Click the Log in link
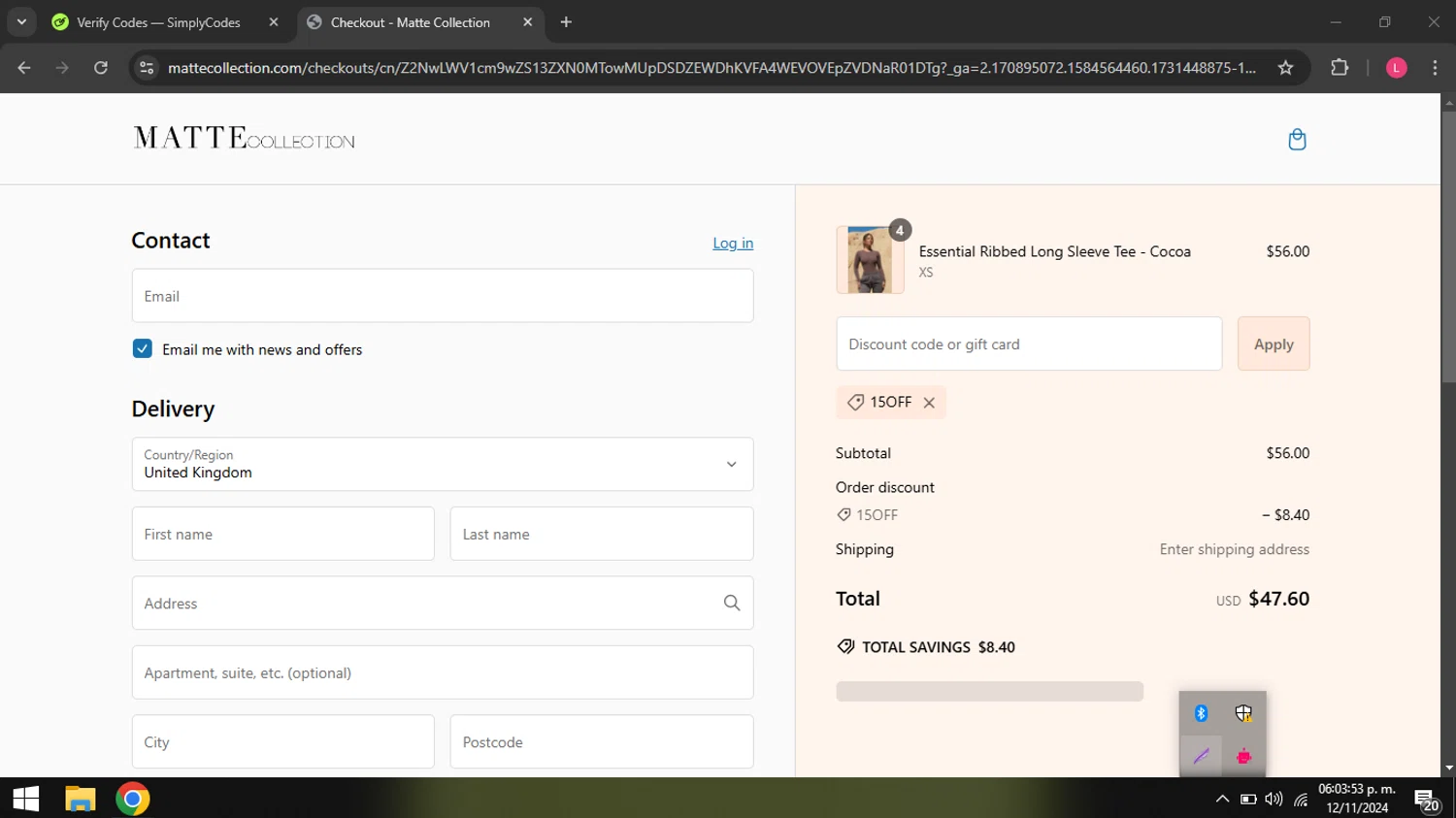 [x=733, y=244]
